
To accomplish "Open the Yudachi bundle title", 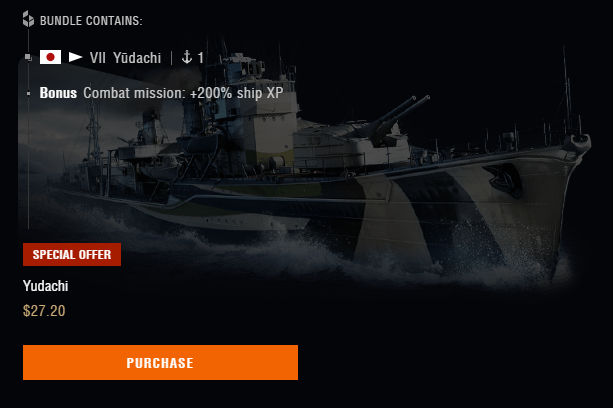I will coord(46,286).
